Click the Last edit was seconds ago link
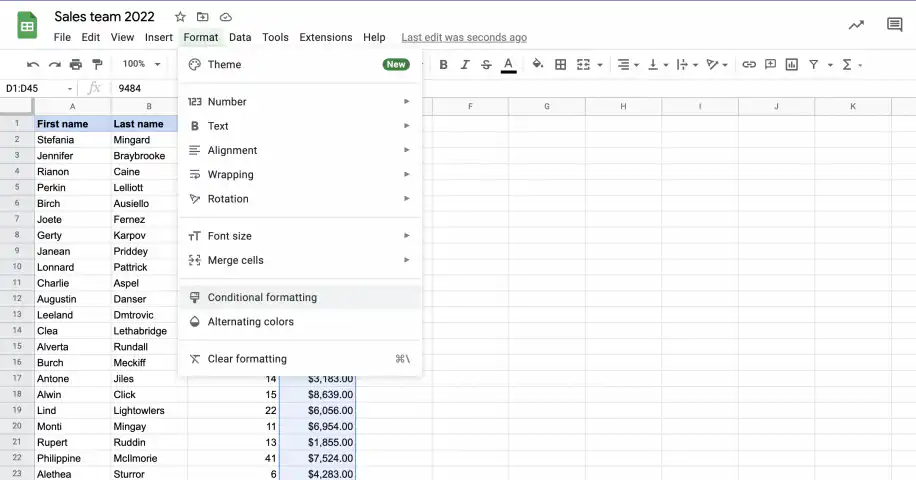The image size is (916, 480). point(464,37)
